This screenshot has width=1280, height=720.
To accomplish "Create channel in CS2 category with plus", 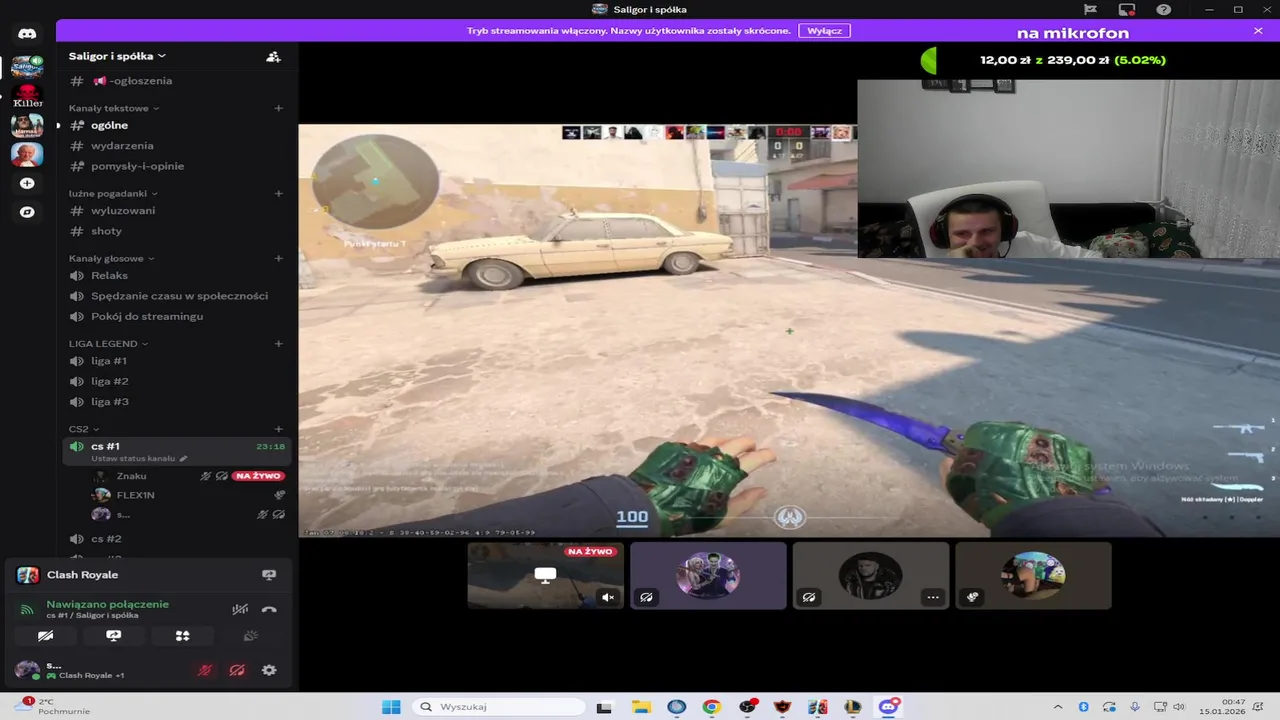I will (x=279, y=429).
